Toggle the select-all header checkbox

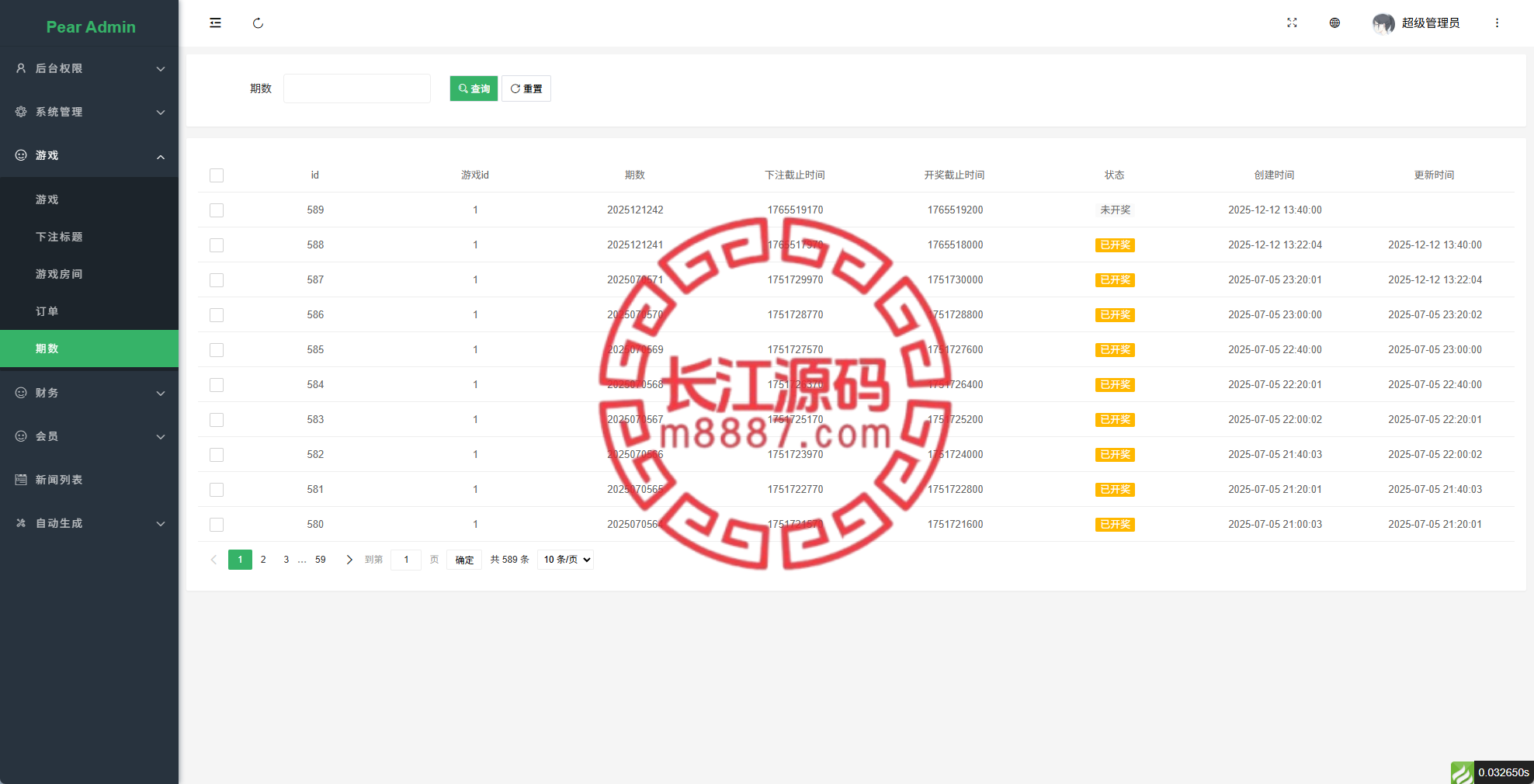pos(217,175)
